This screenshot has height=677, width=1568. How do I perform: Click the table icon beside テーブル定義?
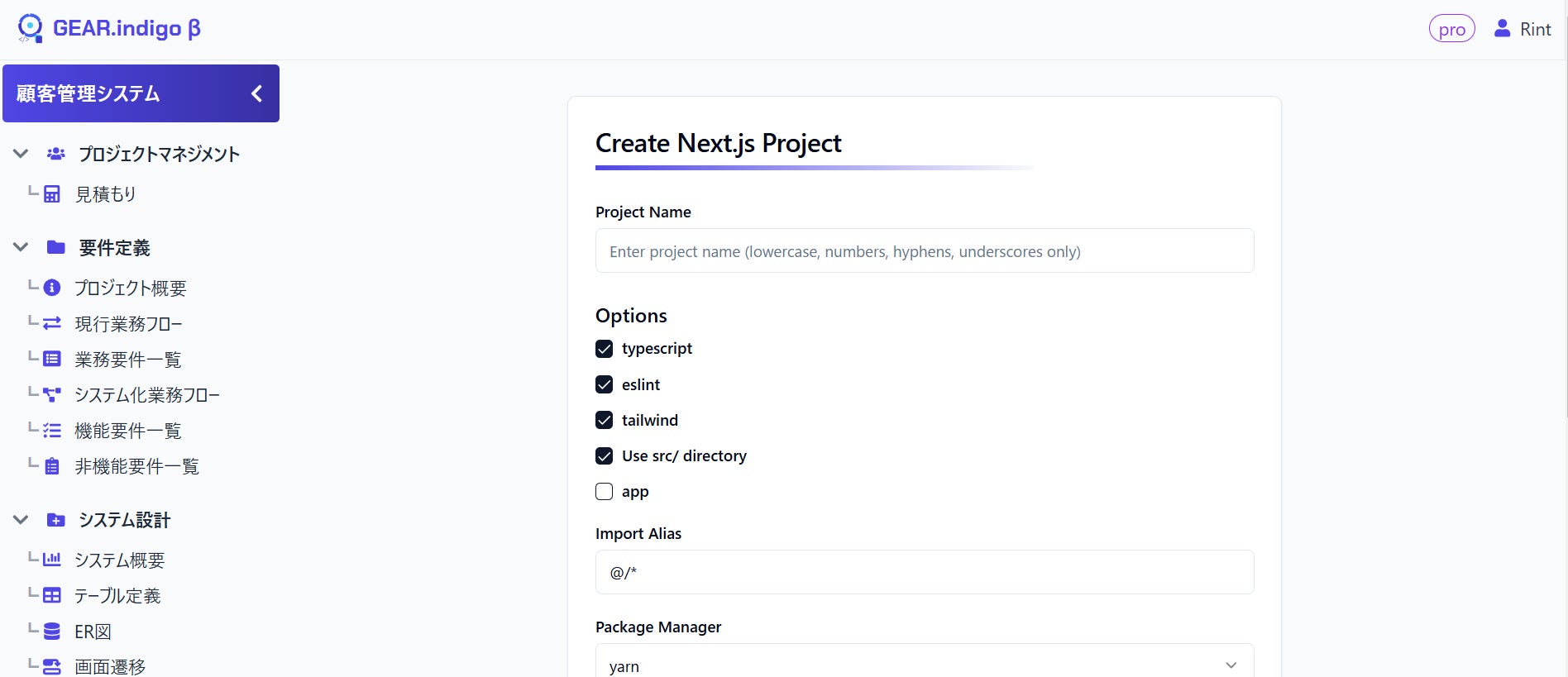click(52, 595)
